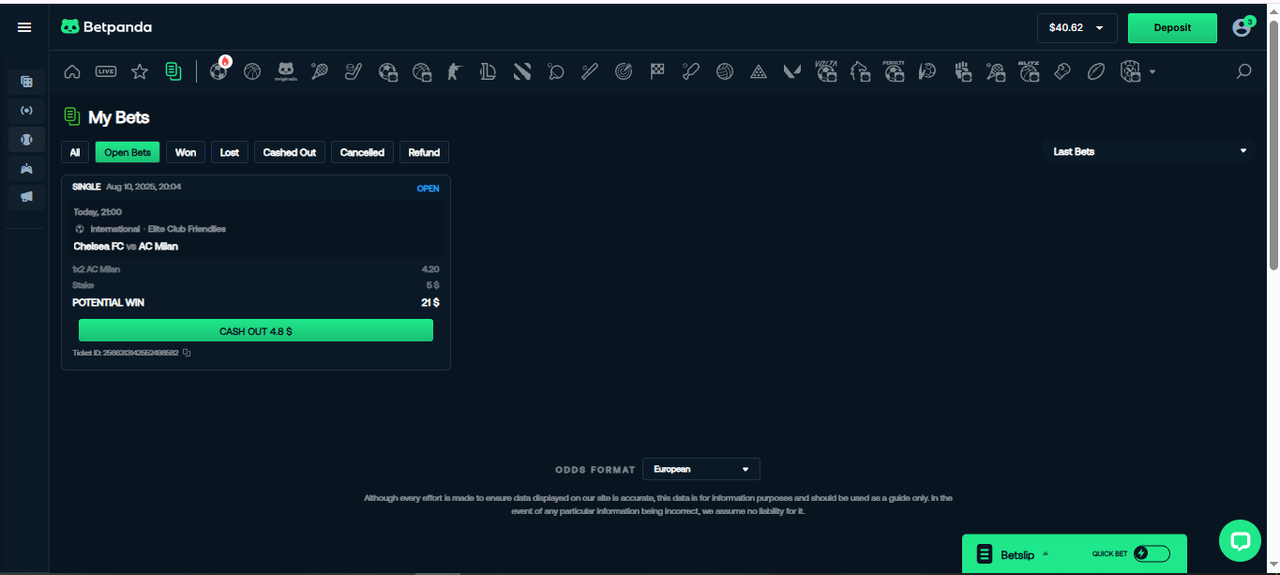Open the Last Bets sort dropdown
Viewport: 1280px width, 575px height.
click(x=1148, y=151)
